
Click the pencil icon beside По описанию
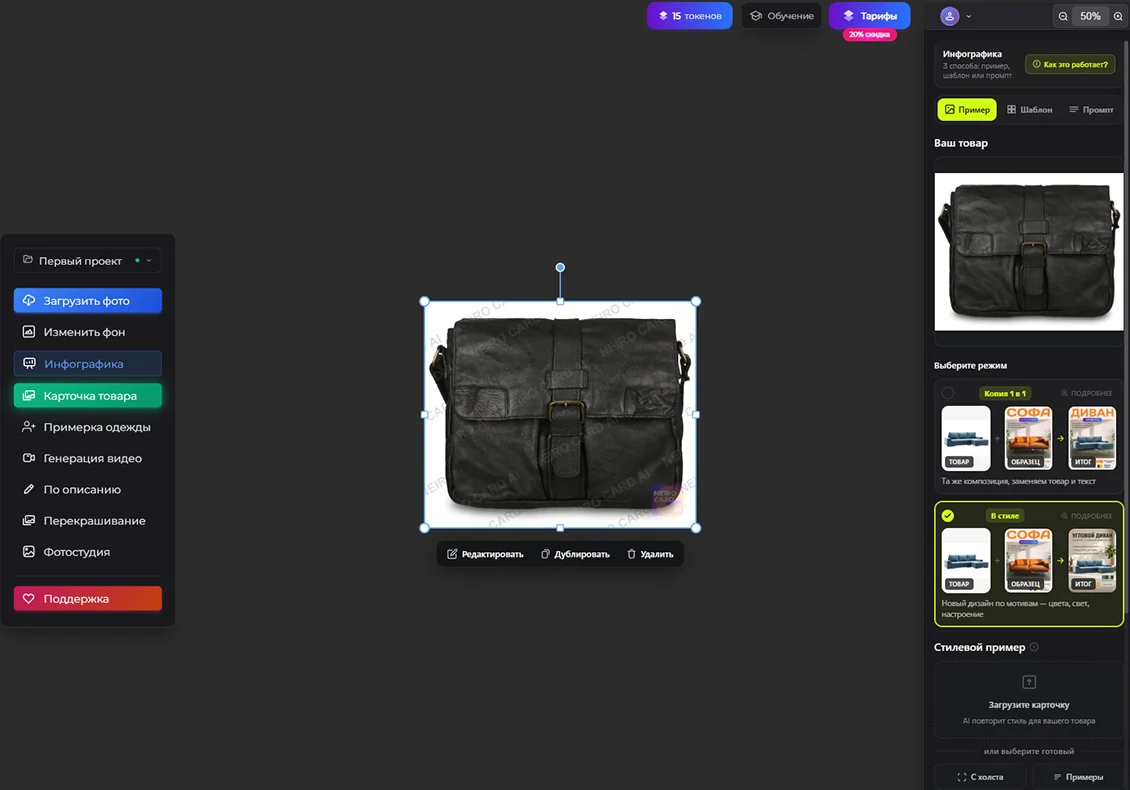(x=29, y=489)
